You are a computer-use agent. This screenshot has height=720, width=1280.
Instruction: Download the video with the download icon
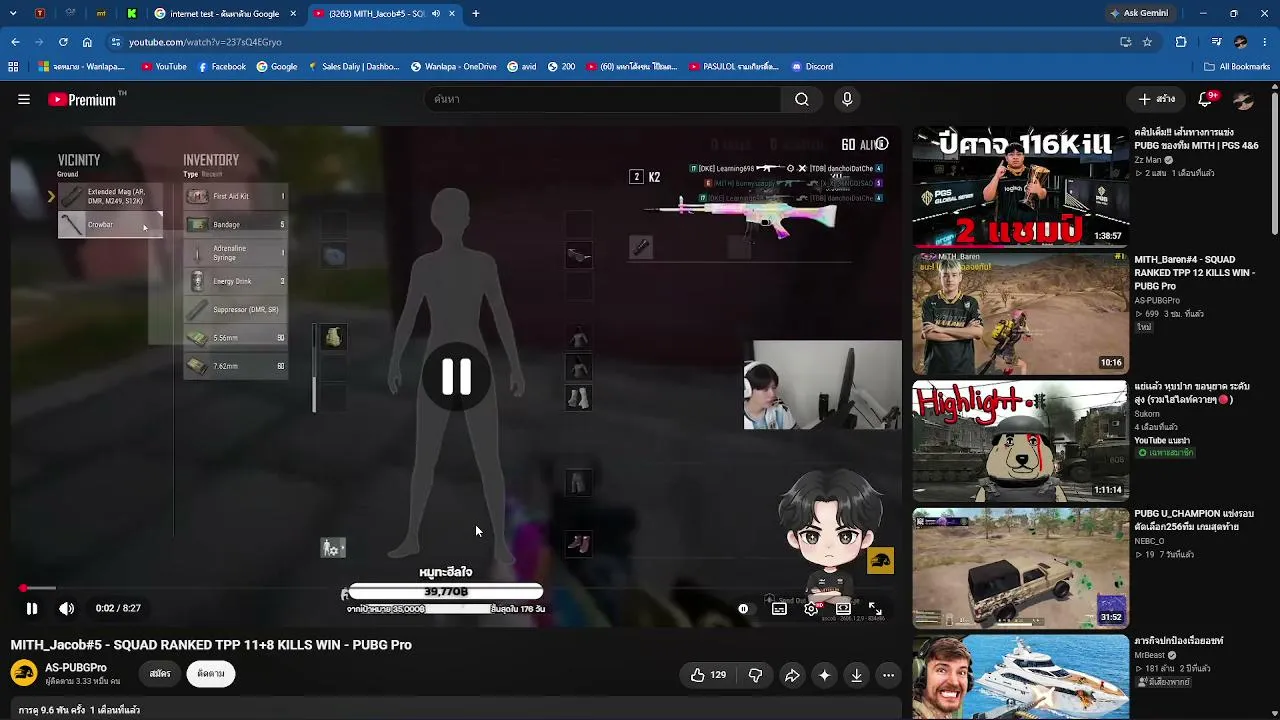point(857,675)
